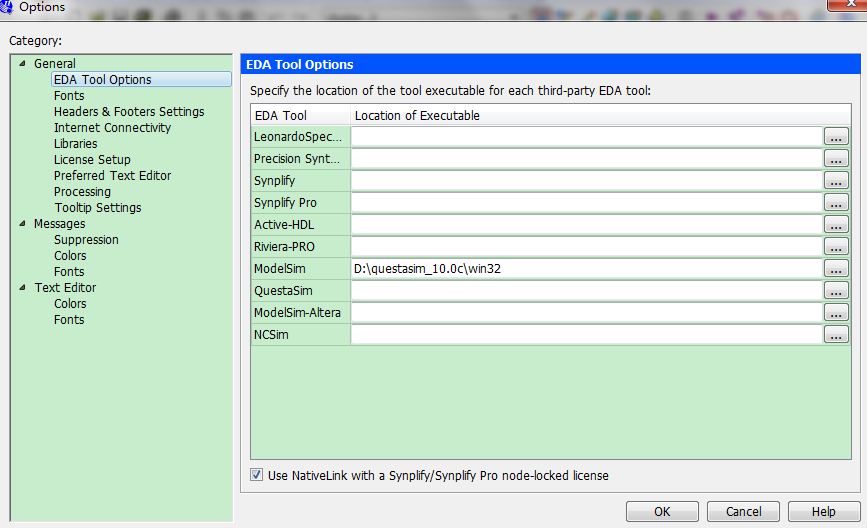Select Internet Connectivity category

click(x=112, y=128)
